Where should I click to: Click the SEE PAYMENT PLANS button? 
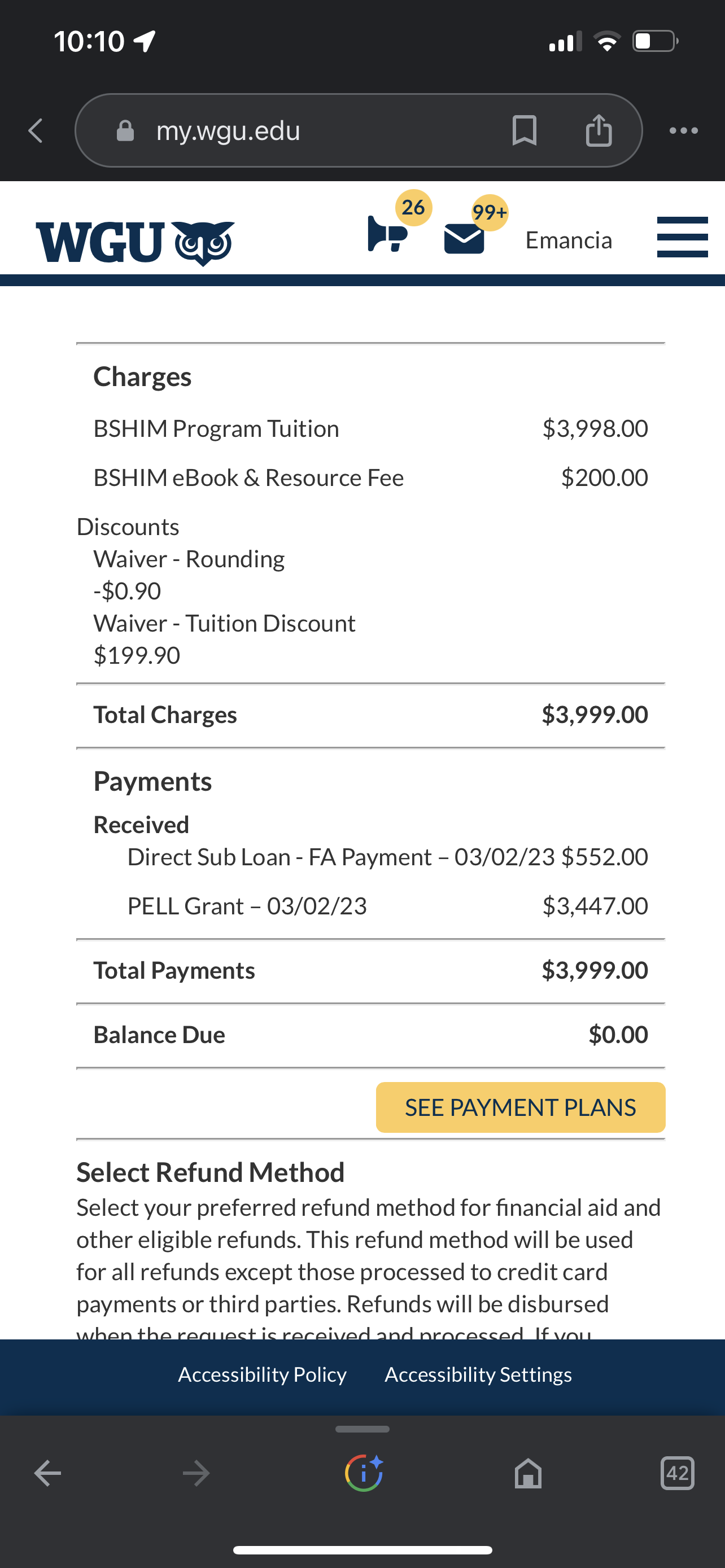tap(521, 1107)
